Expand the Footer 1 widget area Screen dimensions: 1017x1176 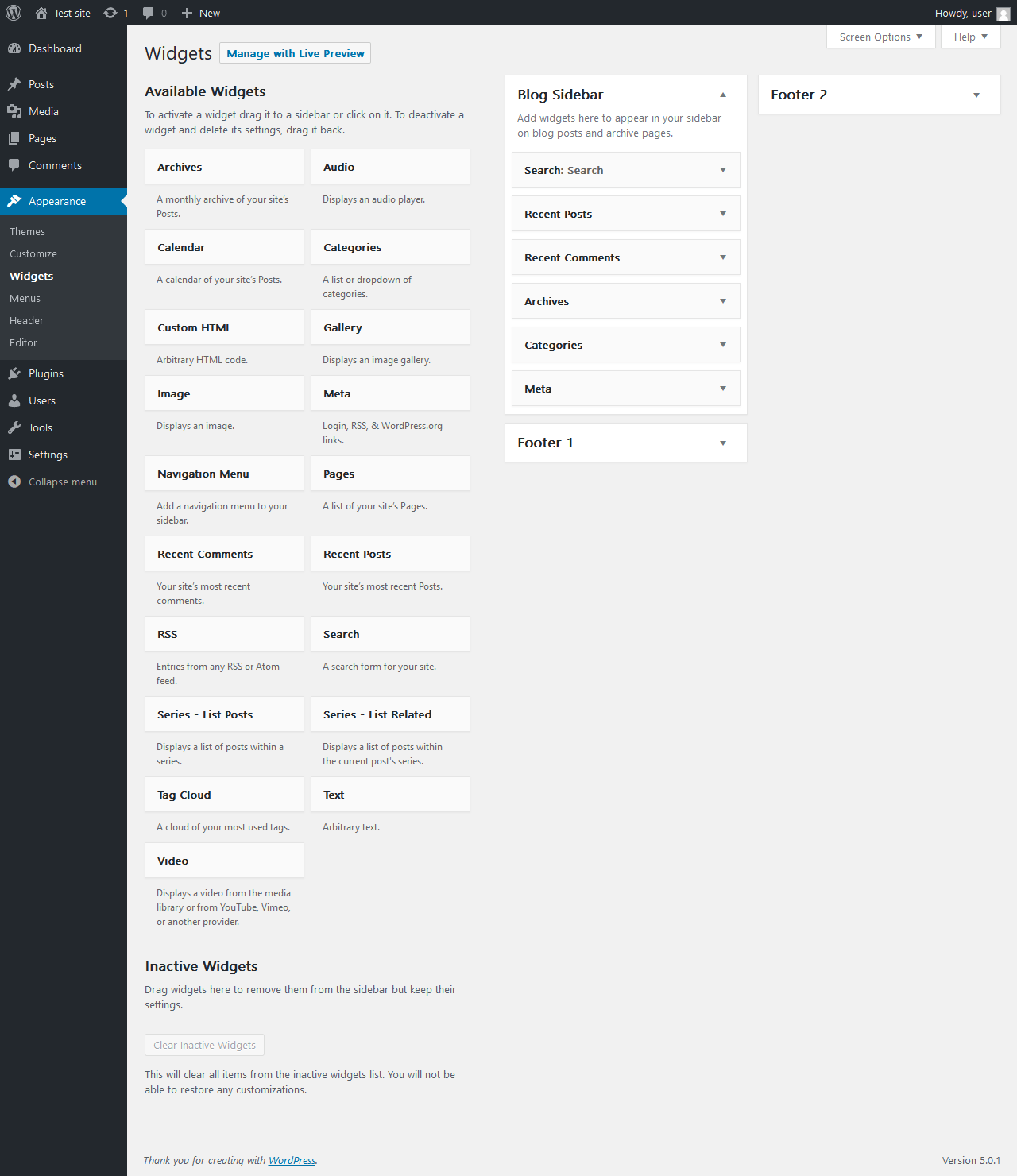[x=723, y=443]
